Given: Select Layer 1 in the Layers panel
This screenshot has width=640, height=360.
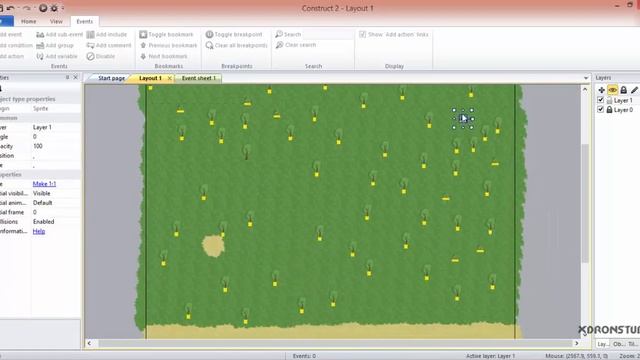Looking at the screenshot, I should (x=623, y=100).
